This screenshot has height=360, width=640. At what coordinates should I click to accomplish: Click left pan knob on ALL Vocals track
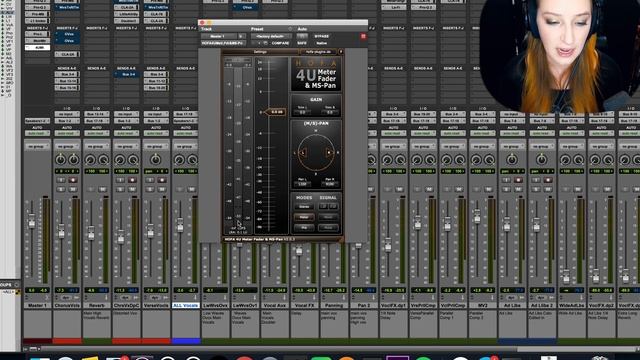coord(179,160)
